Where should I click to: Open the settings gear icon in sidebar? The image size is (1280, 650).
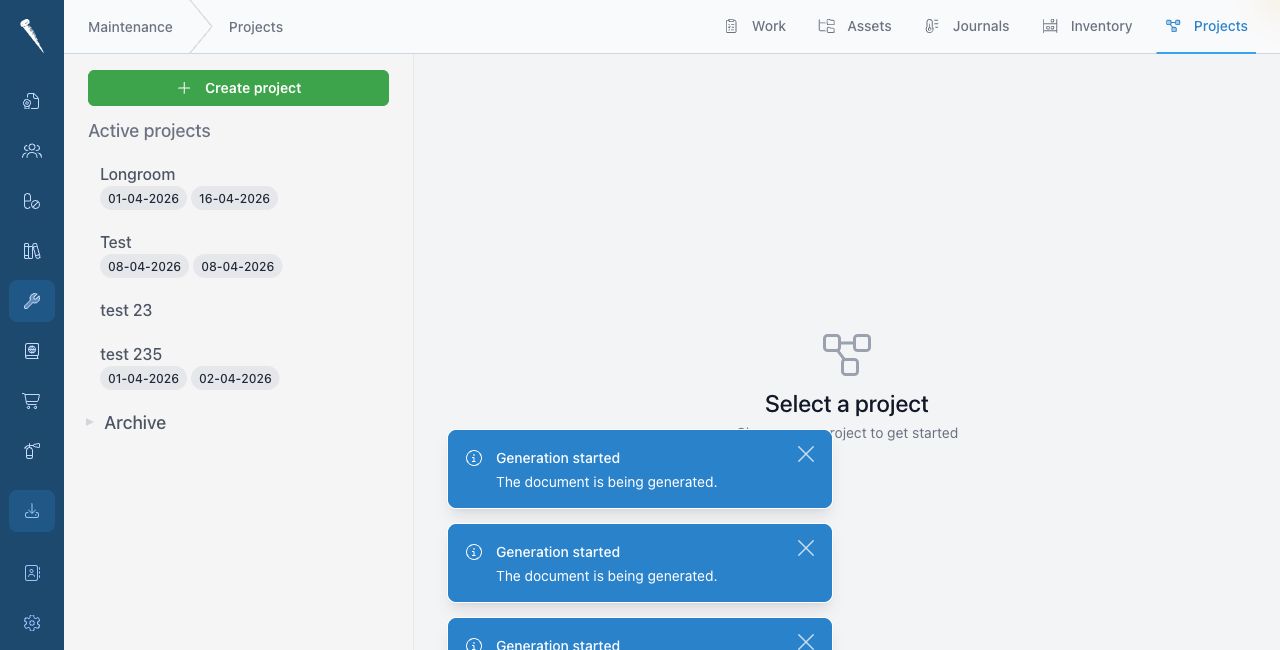coord(32,623)
